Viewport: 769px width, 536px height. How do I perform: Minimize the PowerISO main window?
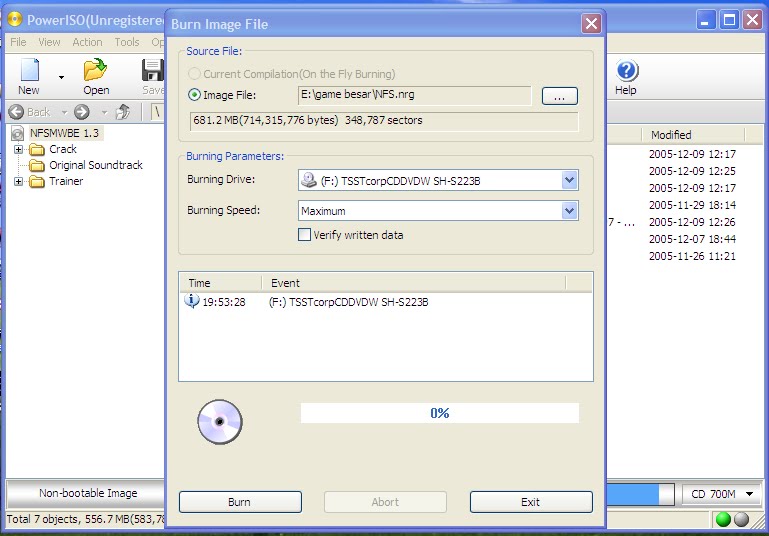click(706, 20)
